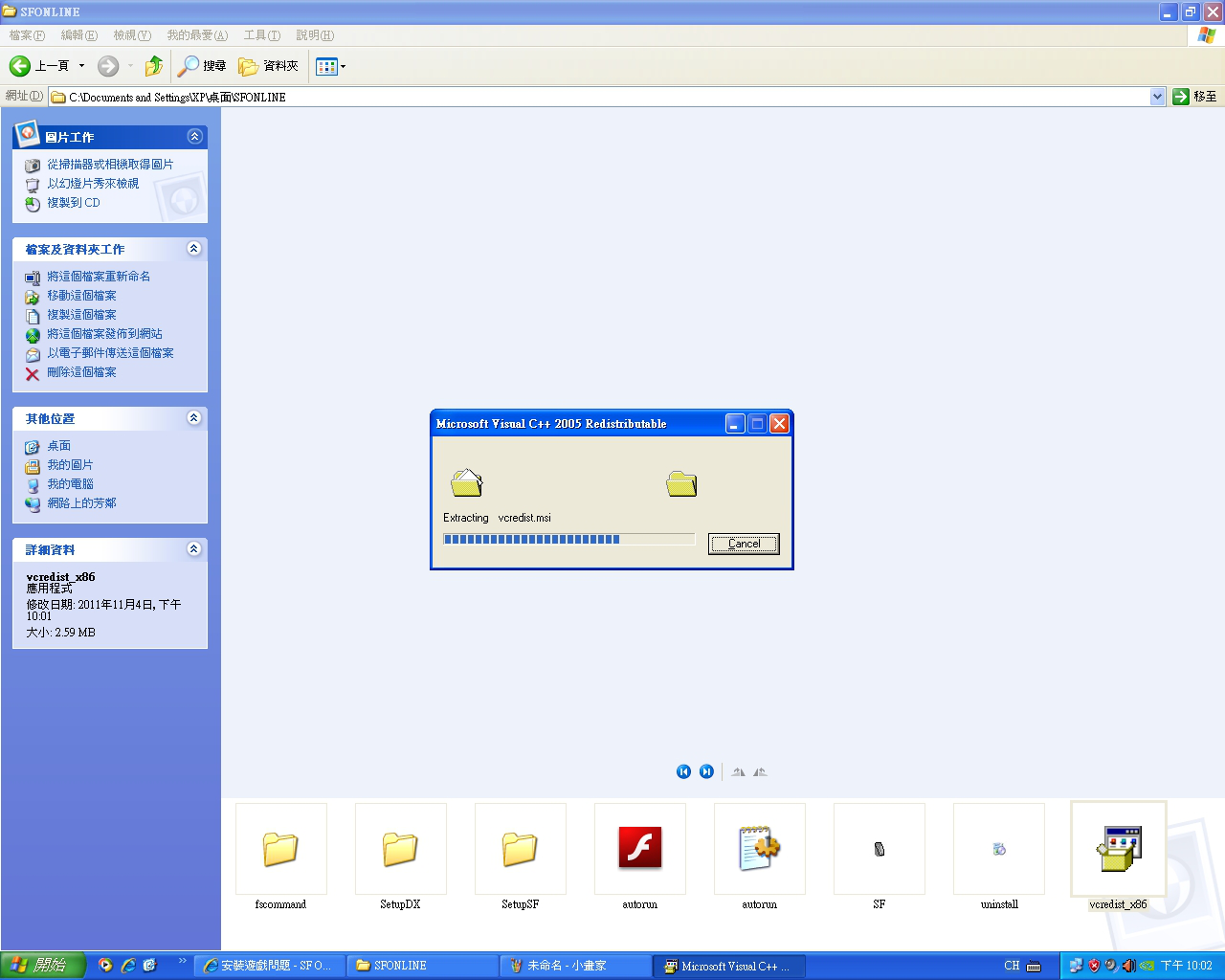Click 重新命名 file task link
Image resolution: width=1225 pixels, height=980 pixels.
(x=99, y=277)
